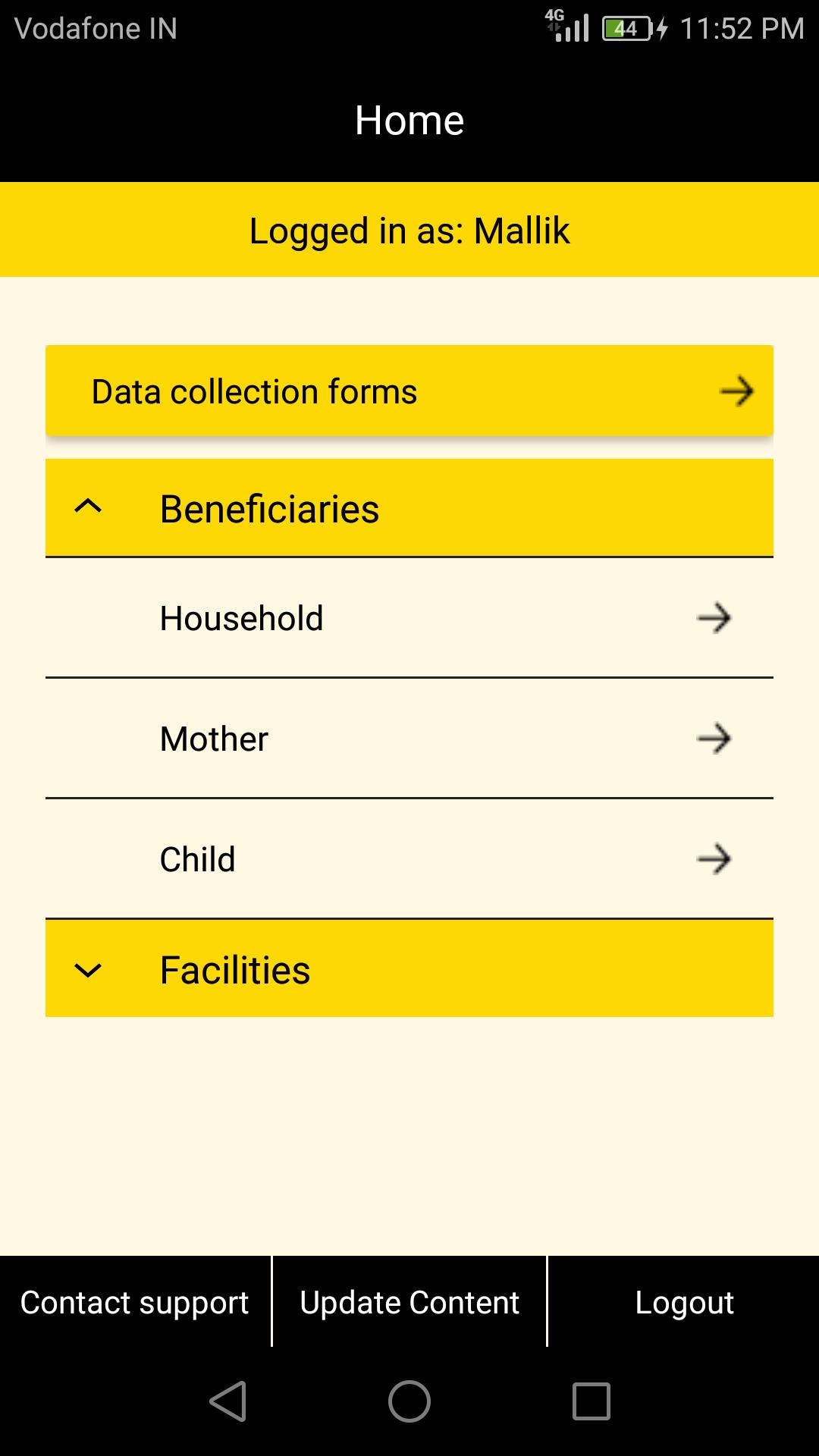Tap the 4G signal strength icon
Screen dimensions: 819x1456
coord(568,26)
